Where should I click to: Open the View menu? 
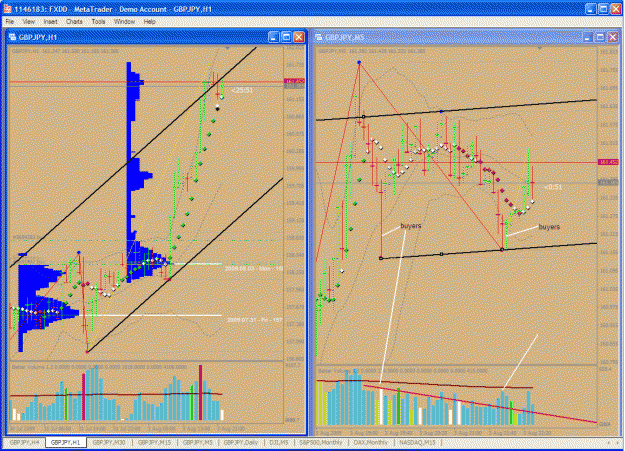28,22
